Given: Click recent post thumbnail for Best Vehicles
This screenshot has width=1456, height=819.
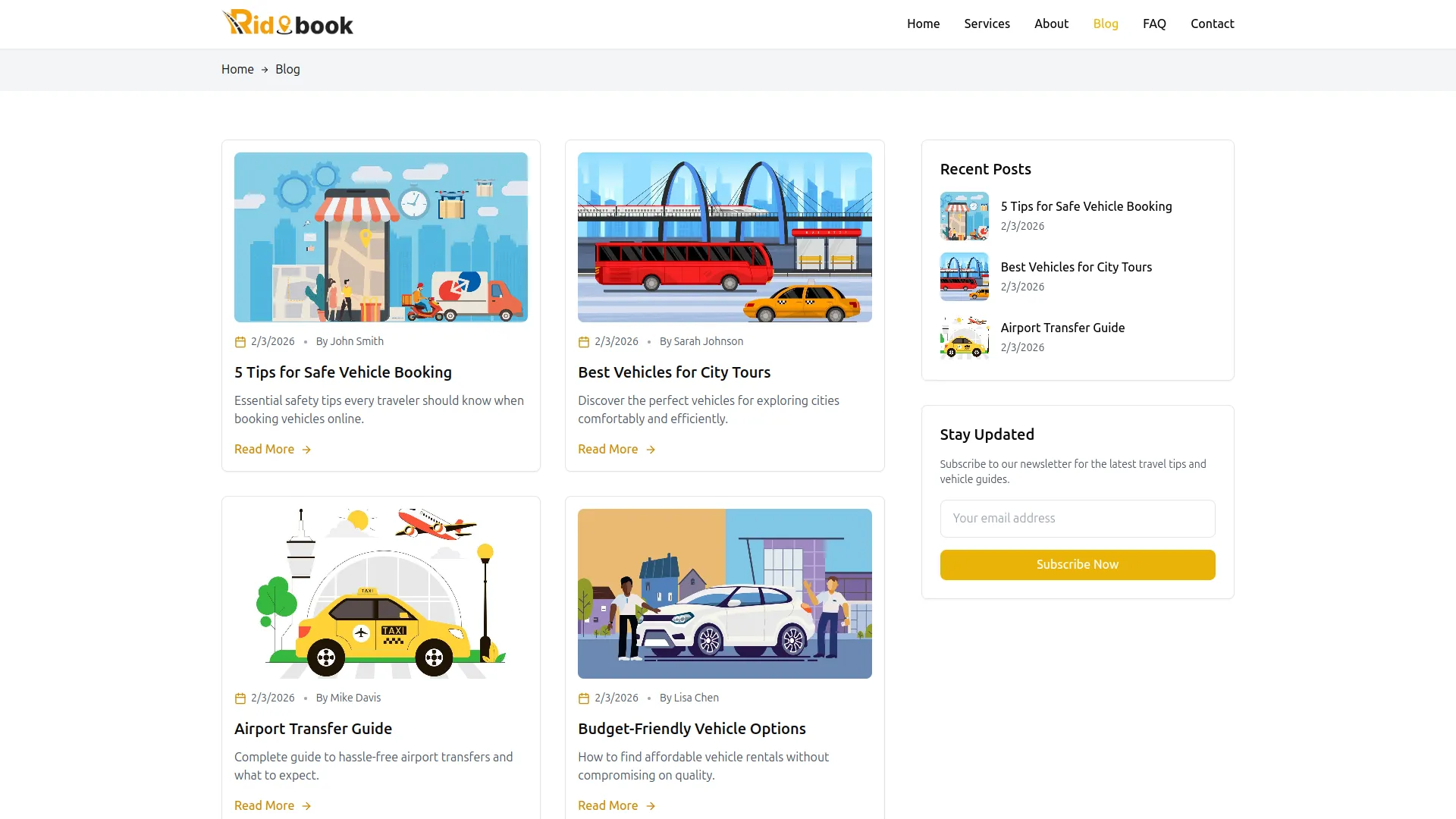Looking at the screenshot, I should pos(964,277).
